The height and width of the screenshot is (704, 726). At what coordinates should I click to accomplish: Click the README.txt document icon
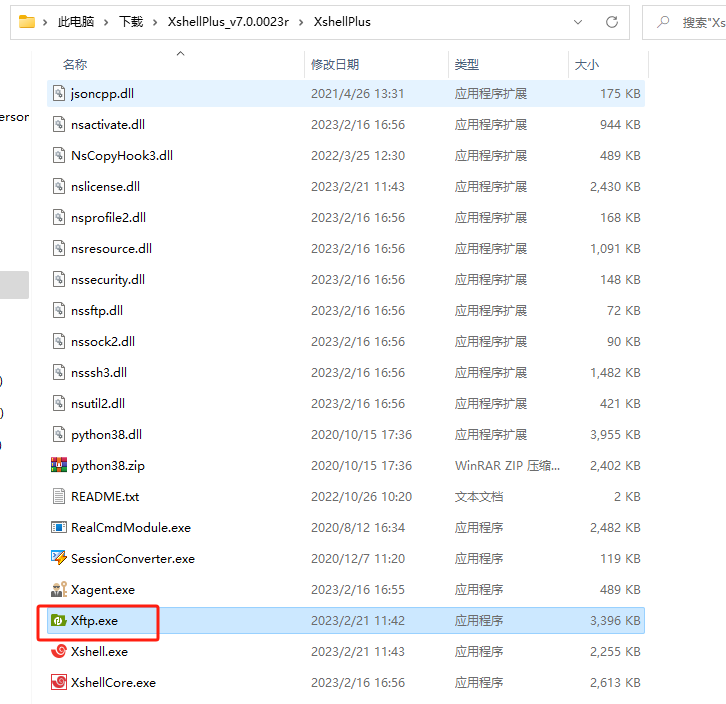[59, 496]
